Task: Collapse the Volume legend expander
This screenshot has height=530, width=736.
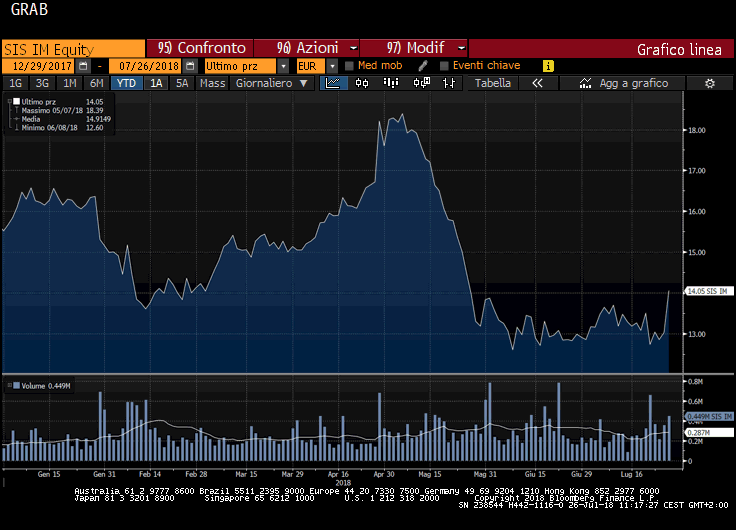Action: coord(9,385)
